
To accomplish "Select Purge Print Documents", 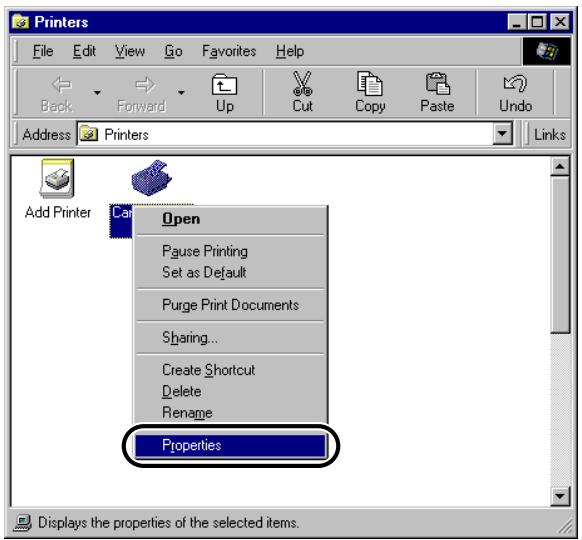I will [x=230, y=305].
